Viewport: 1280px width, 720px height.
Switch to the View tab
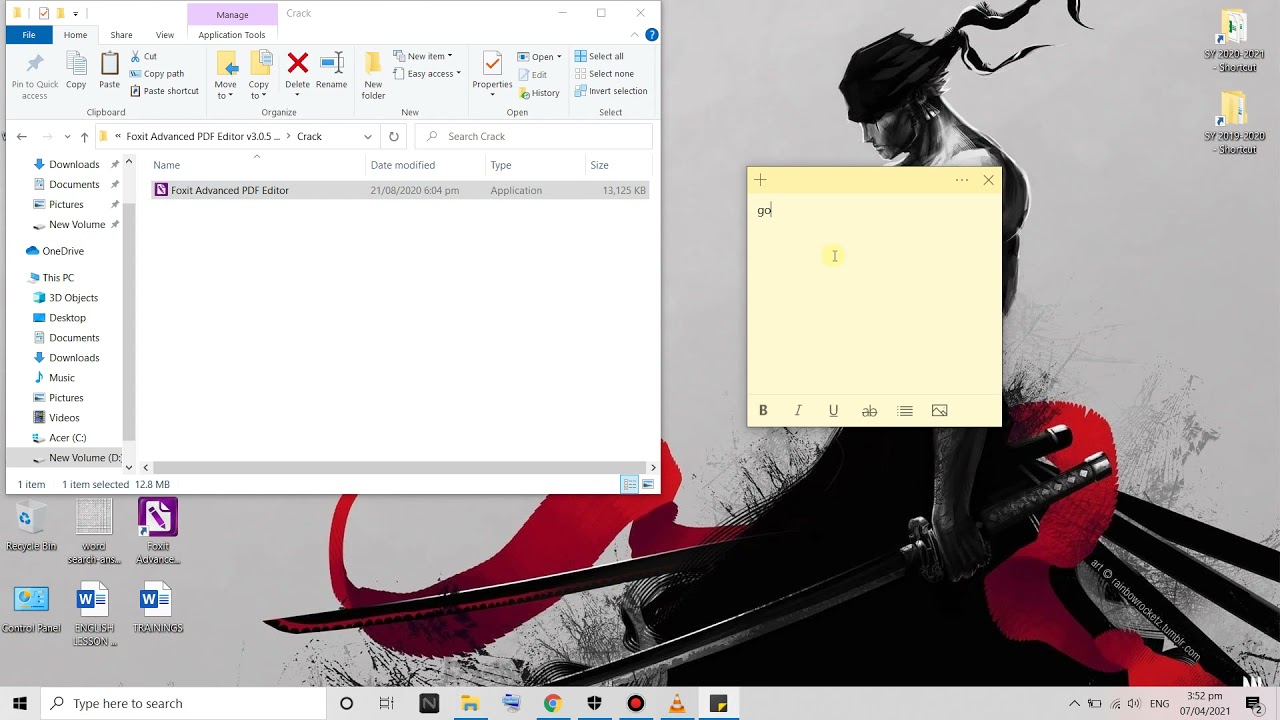165,35
